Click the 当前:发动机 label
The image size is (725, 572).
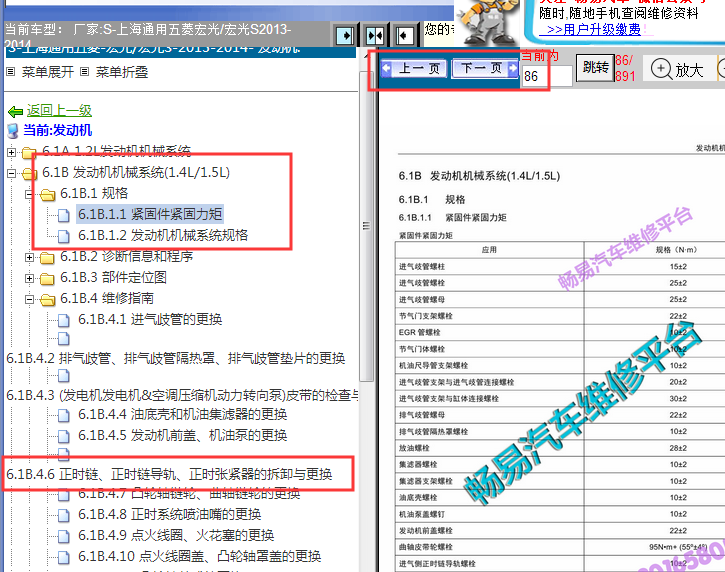[58, 130]
